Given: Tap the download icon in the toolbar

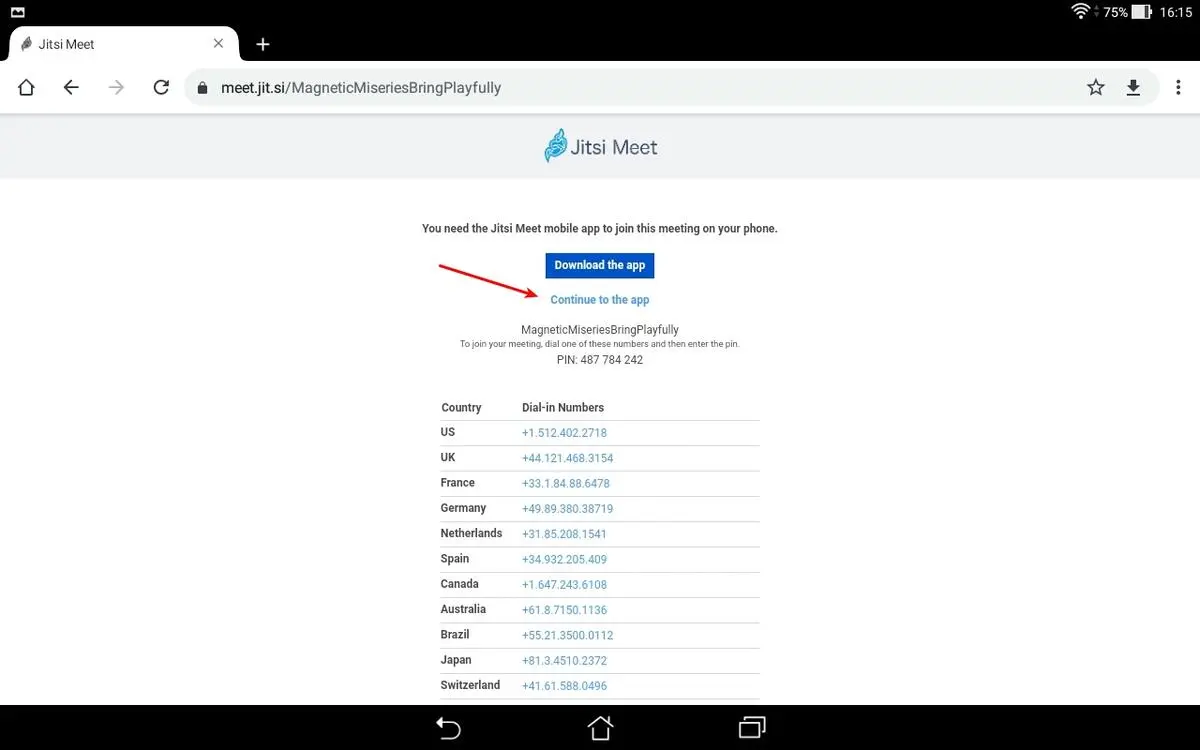Looking at the screenshot, I should tap(1133, 87).
